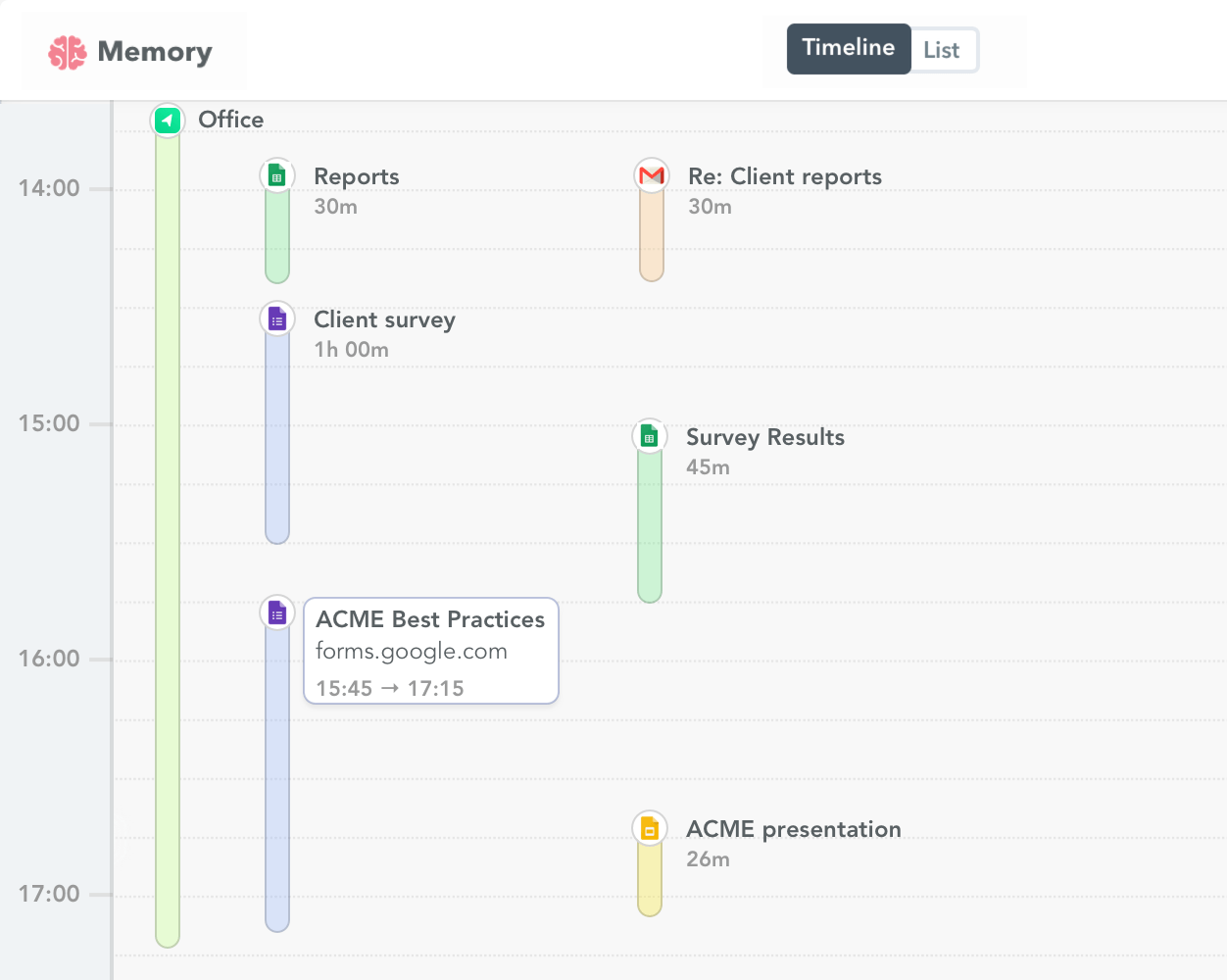Click the Forms icon on ACME Best Practices entry
The image size is (1227, 980).
tap(276, 612)
